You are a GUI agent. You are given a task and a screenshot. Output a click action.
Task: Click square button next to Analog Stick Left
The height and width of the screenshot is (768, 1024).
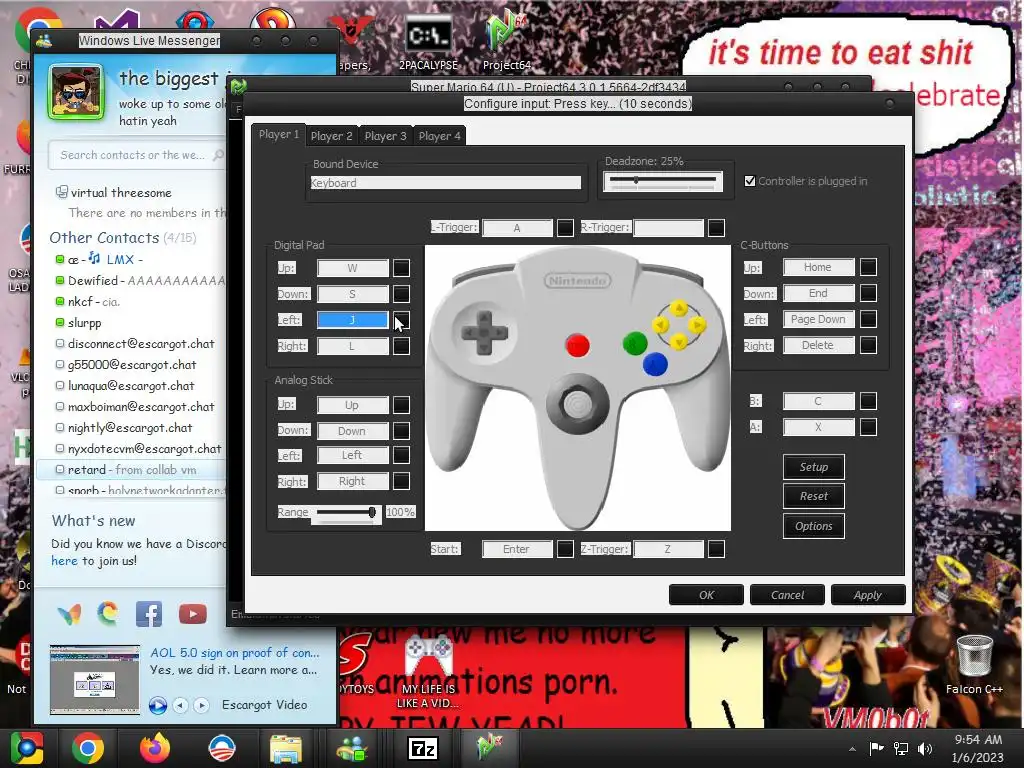coord(402,455)
